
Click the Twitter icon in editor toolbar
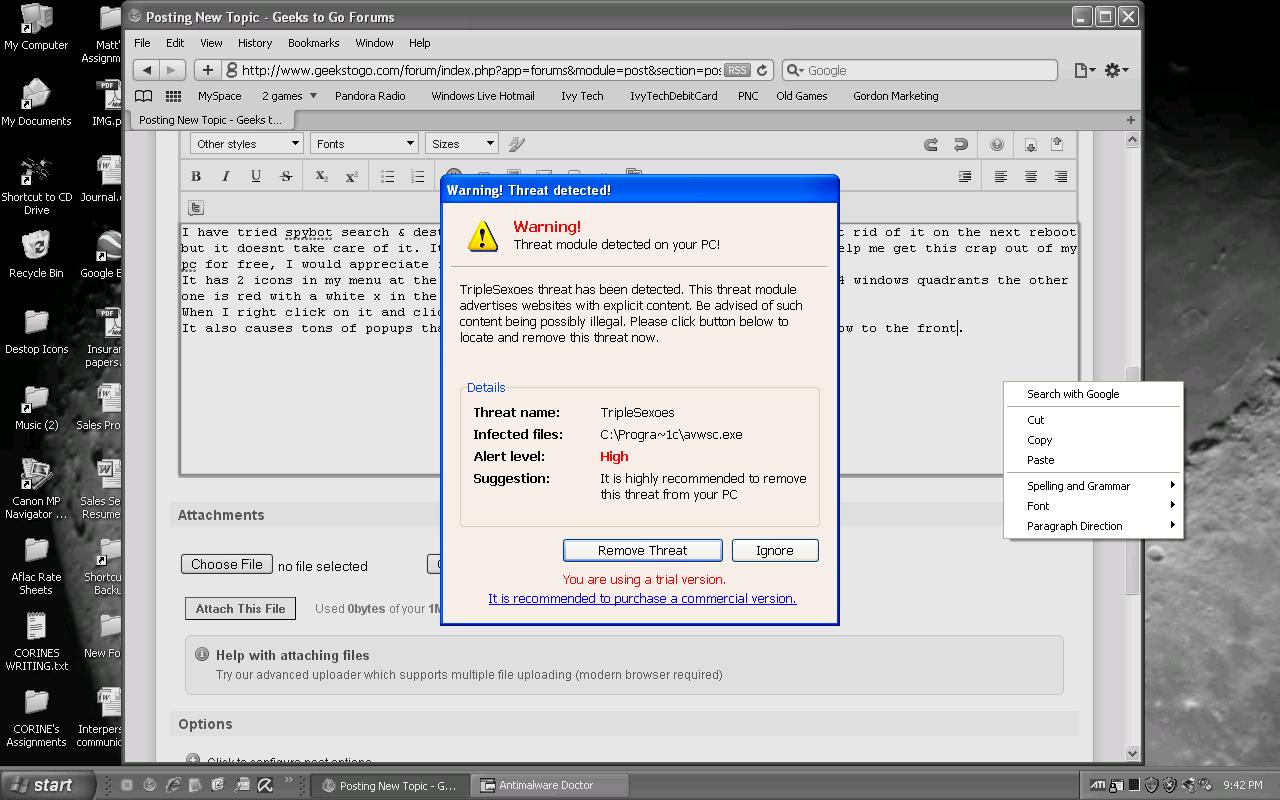click(x=196, y=208)
